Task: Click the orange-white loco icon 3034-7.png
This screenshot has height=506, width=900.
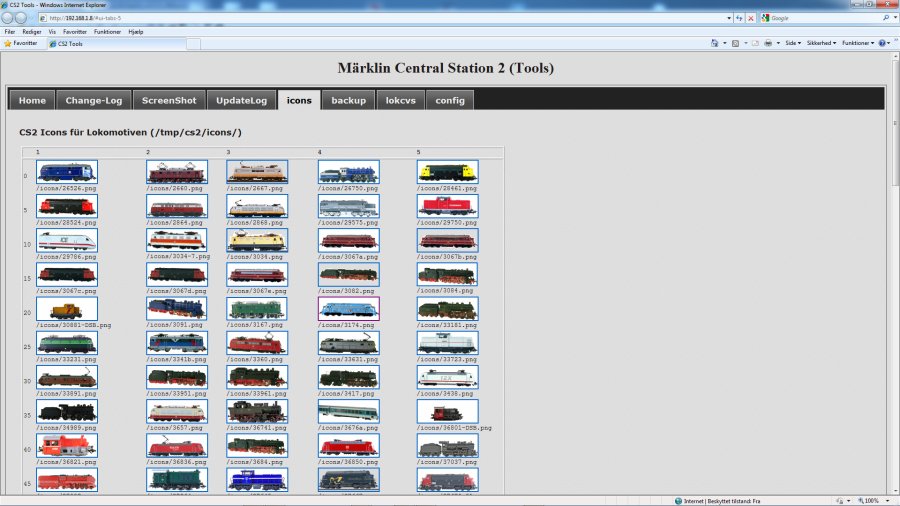Action: click(x=177, y=240)
